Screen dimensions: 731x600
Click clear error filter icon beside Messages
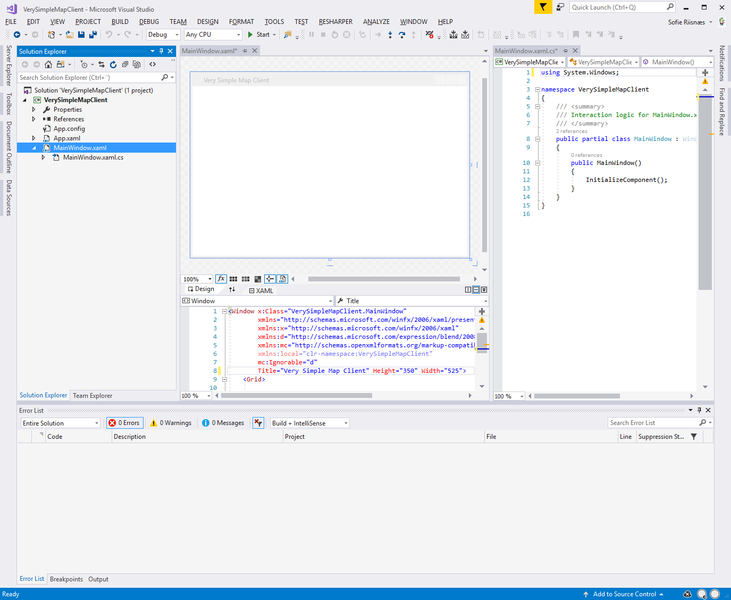pos(258,423)
